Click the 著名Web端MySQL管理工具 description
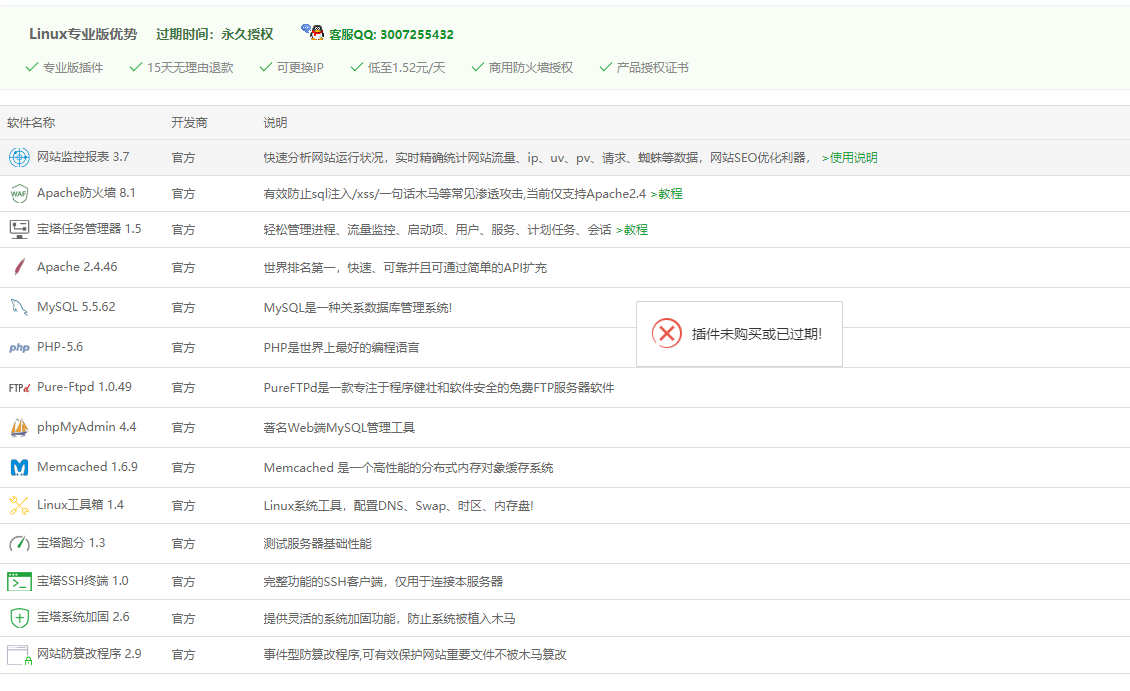The image size is (1130, 691). [x=339, y=428]
